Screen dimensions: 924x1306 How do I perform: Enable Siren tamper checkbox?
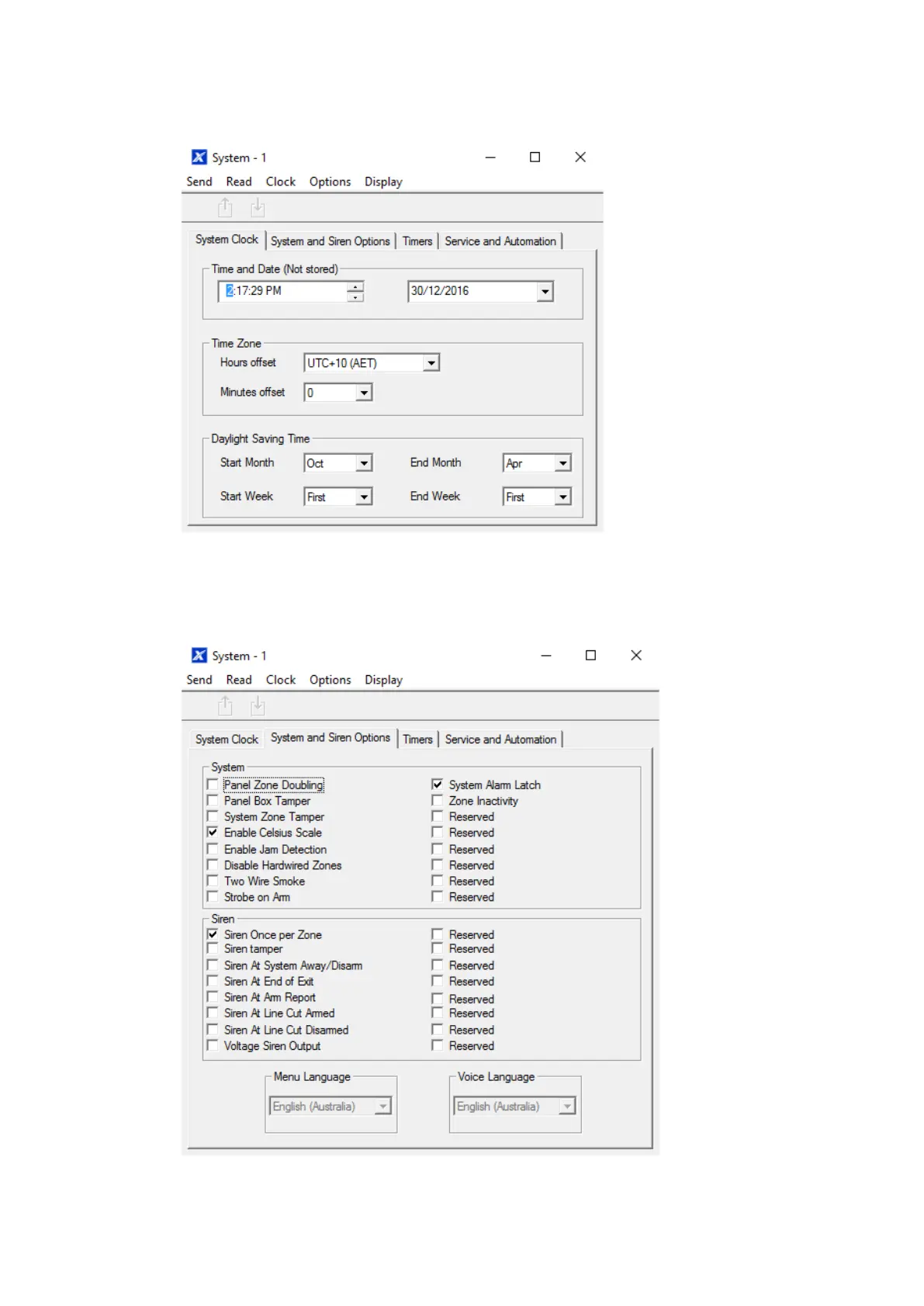pyautogui.click(x=213, y=948)
